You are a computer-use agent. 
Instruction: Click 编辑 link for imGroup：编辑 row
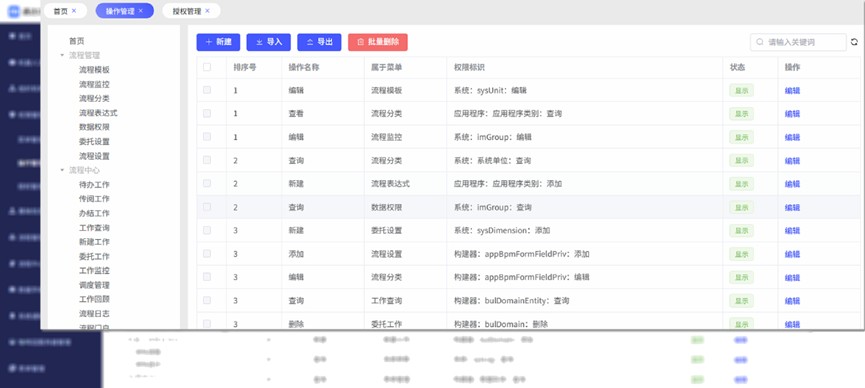point(792,137)
